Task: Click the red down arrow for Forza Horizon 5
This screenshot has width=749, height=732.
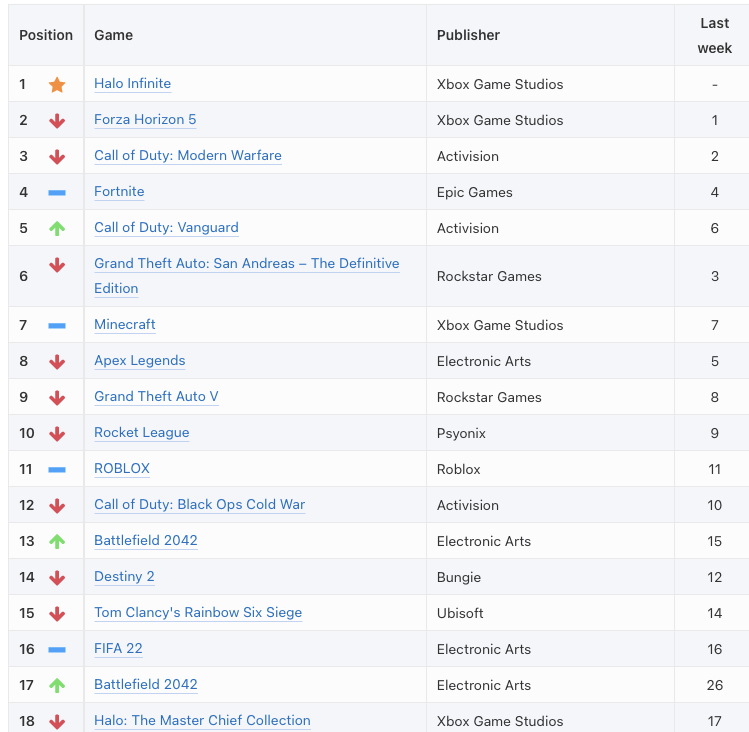Action: click(57, 120)
